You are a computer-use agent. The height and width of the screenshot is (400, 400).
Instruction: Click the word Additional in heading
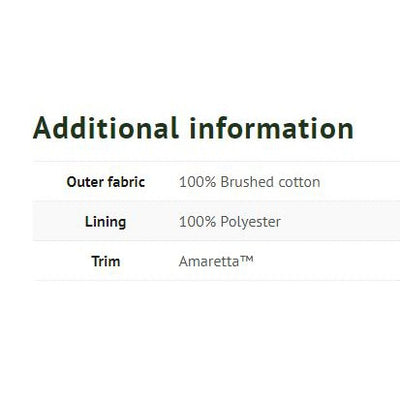point(106,128)
